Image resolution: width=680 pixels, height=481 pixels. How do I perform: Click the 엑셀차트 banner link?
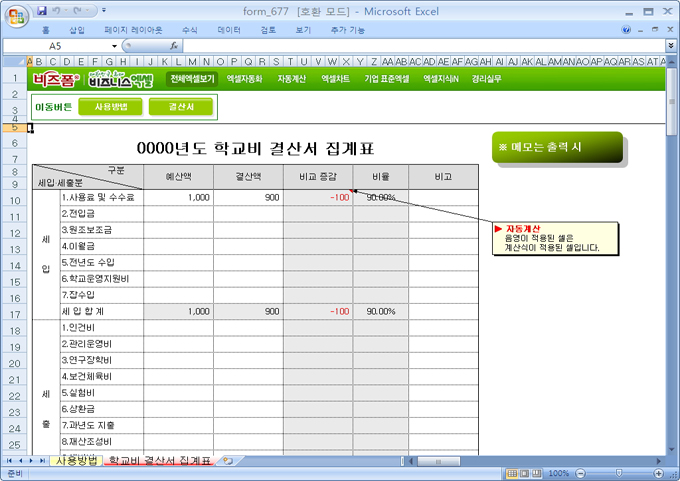tap(335, 79)
